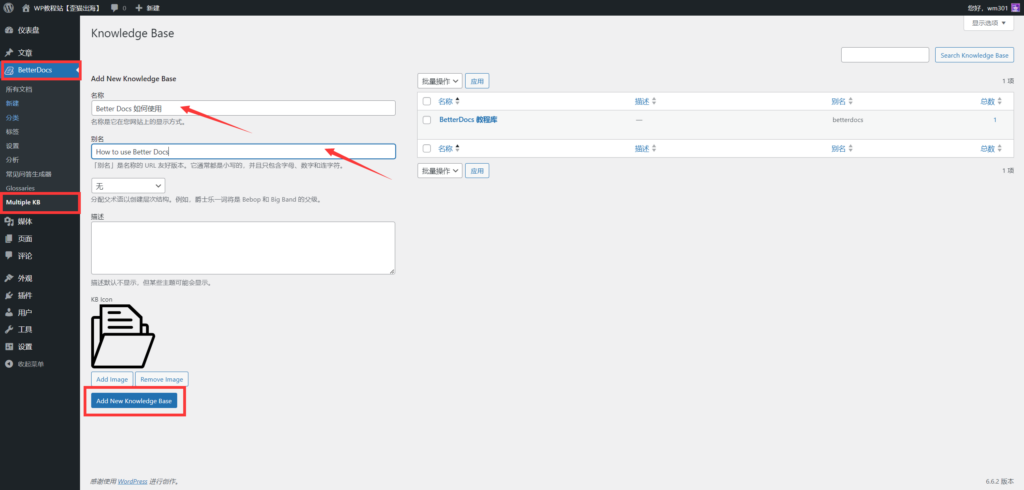The height and width of the screenshot is (490, 1024).
Task: Open 常见问答生成器 in BetterDocs submenu
Action: coord(28,174)
